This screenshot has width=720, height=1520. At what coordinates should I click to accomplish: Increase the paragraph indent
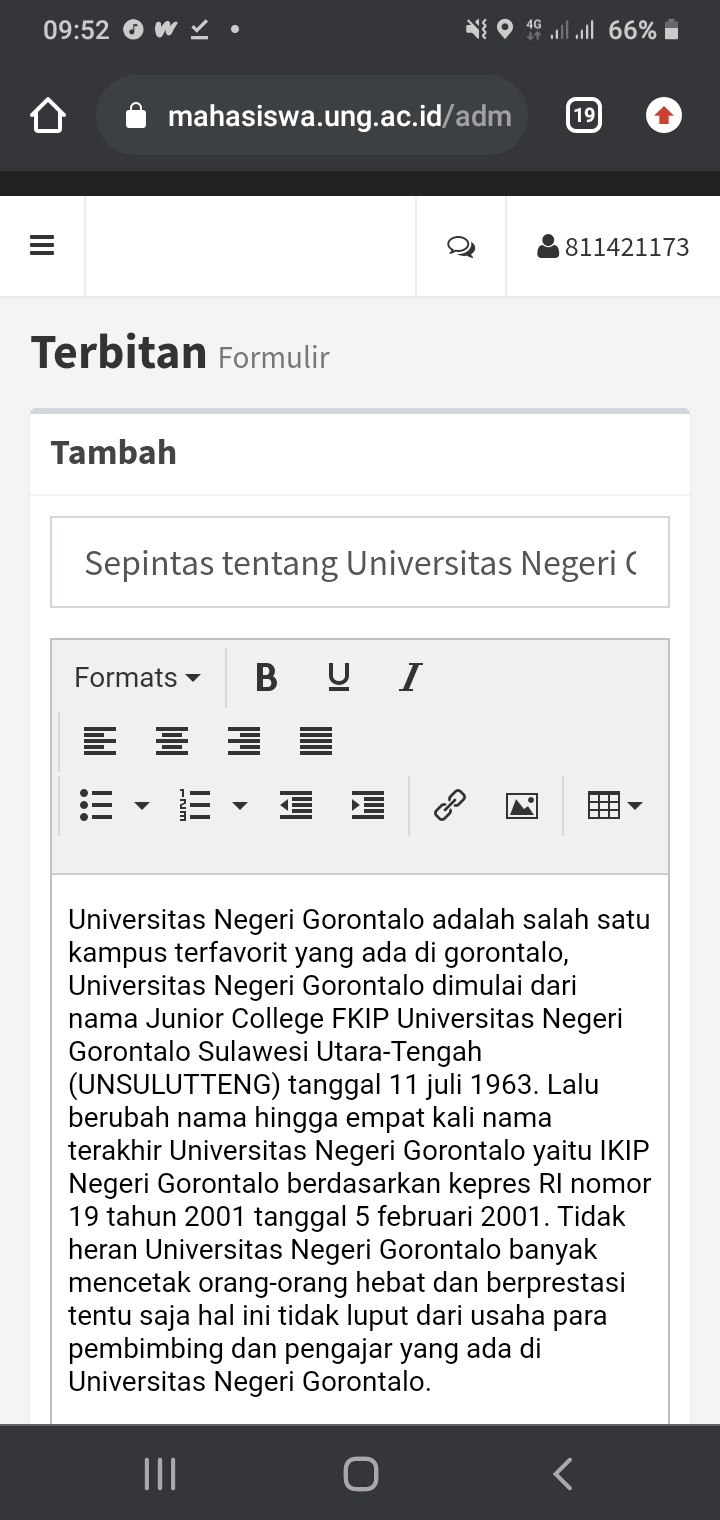pyautogui.click(x=368, y=805)
